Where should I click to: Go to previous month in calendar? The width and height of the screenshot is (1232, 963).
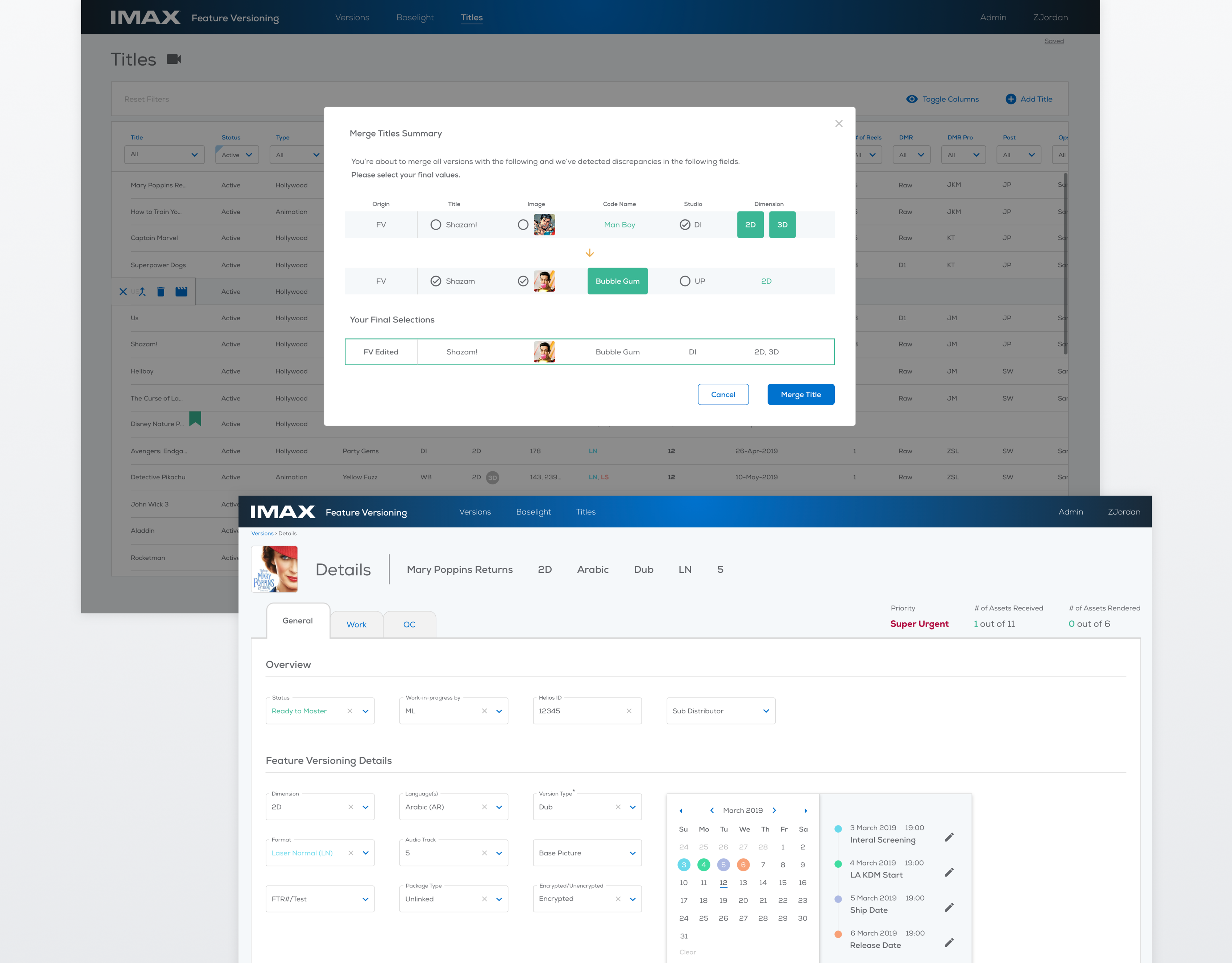pyautogui.click(x=712, y=810)
